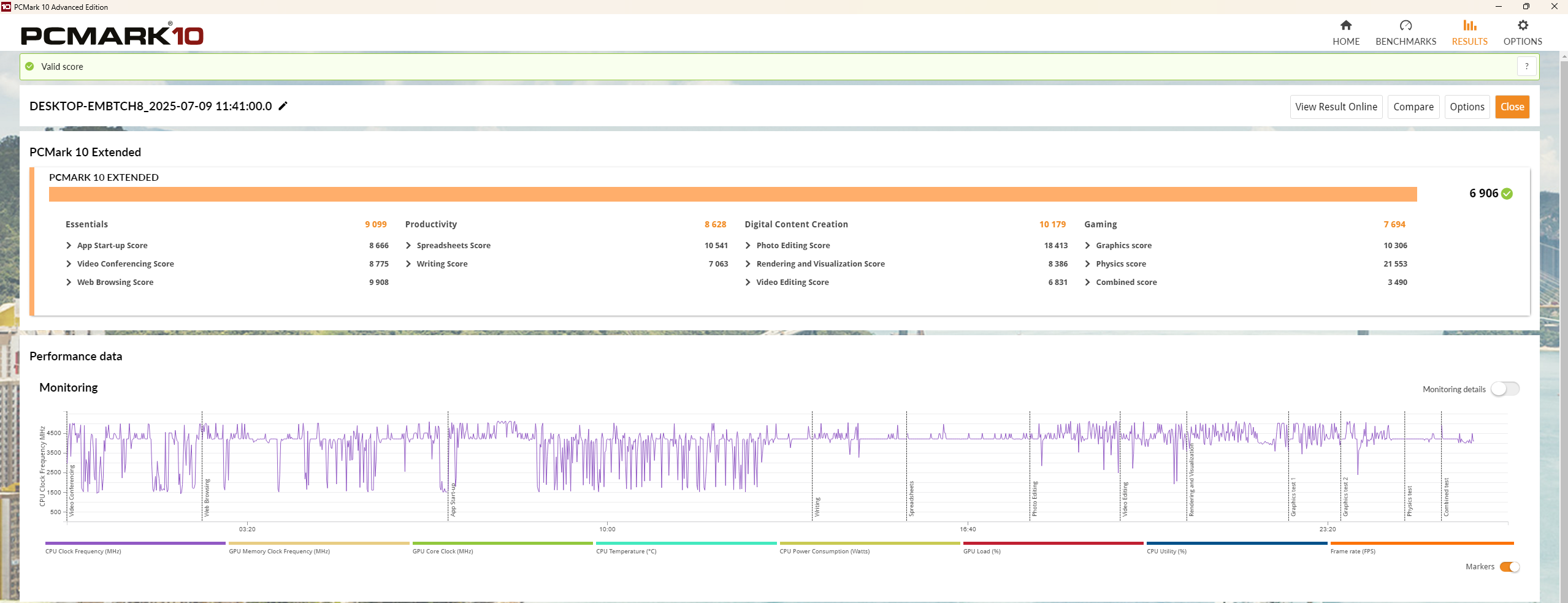This screenshot has width=1568, height=603.
Task: Select GPU Memory Clock Frequency legend bar
Action: (319, 544)
